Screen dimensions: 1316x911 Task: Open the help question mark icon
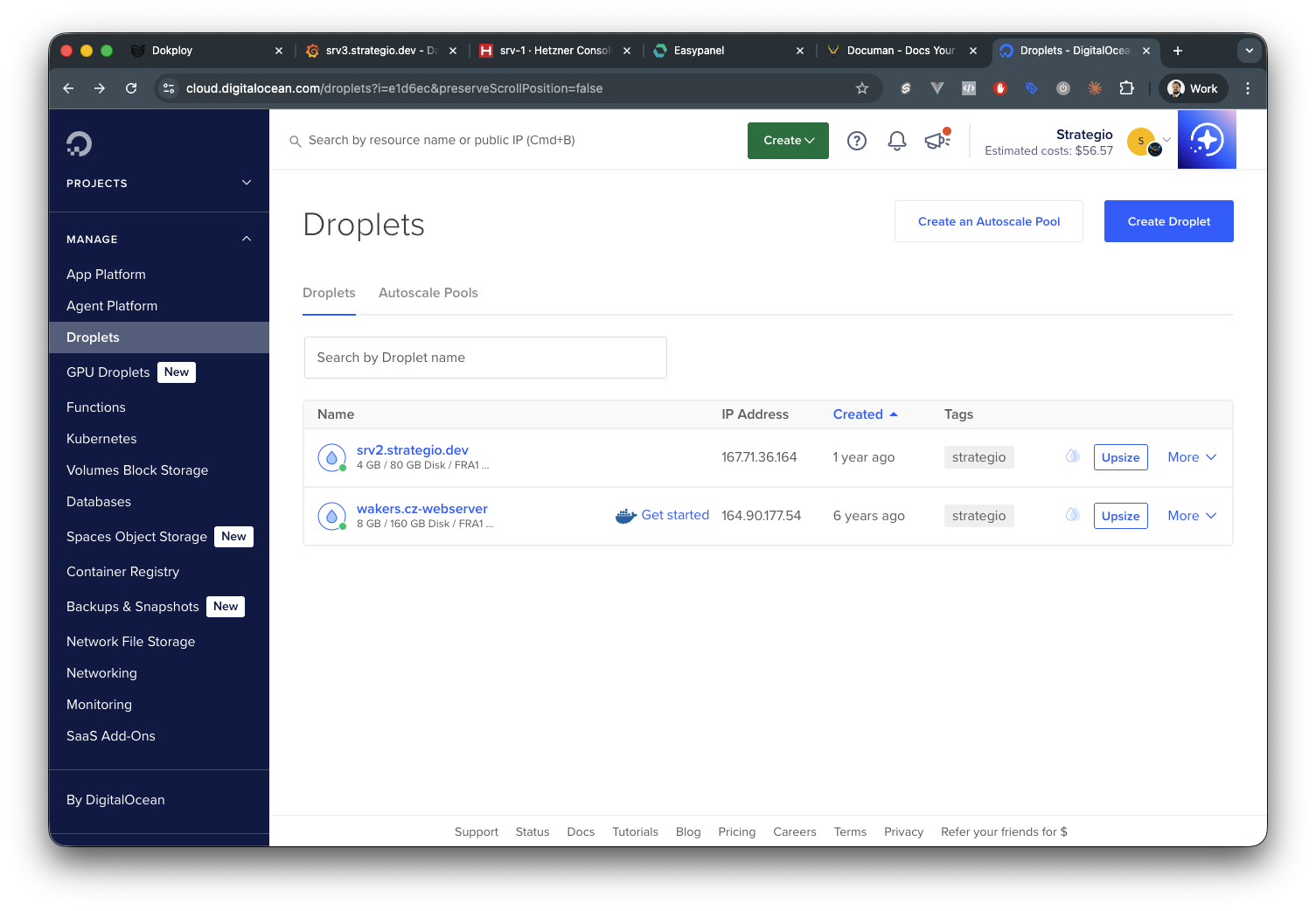click(x=856, y=141)
